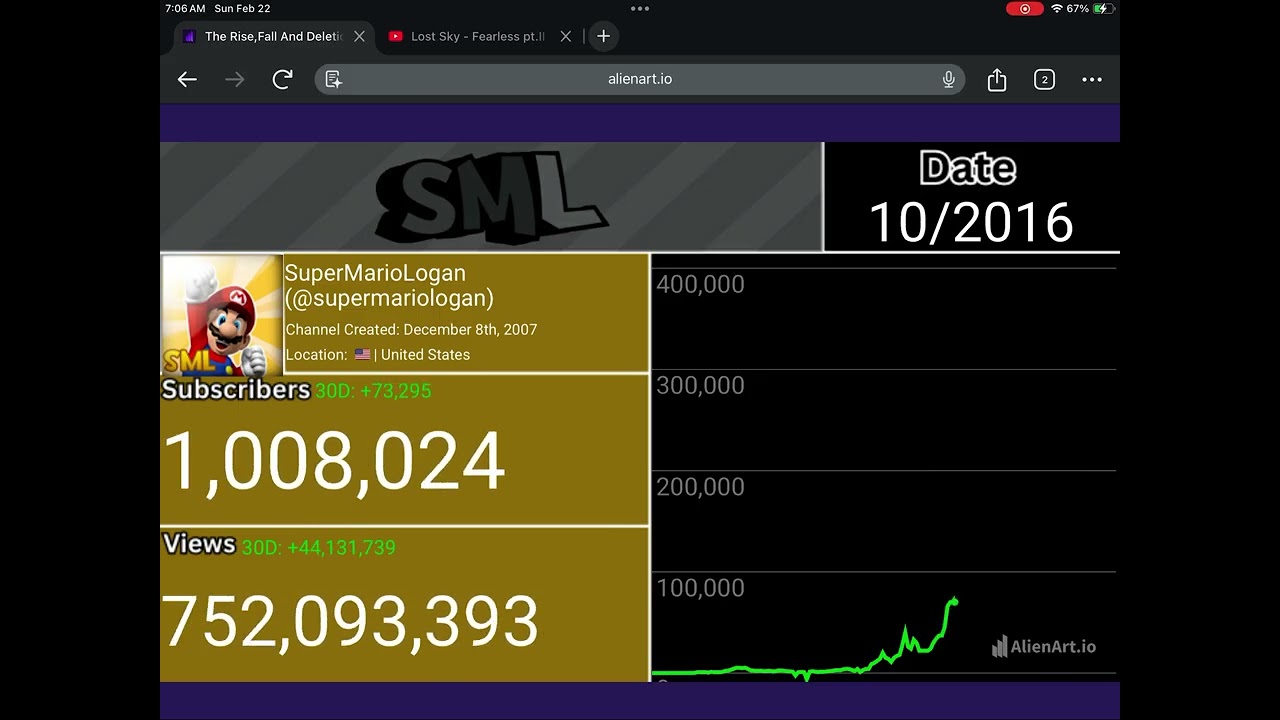
Task: Click the Channel Created December 8th, 2007 text
Action: [411, 329]
